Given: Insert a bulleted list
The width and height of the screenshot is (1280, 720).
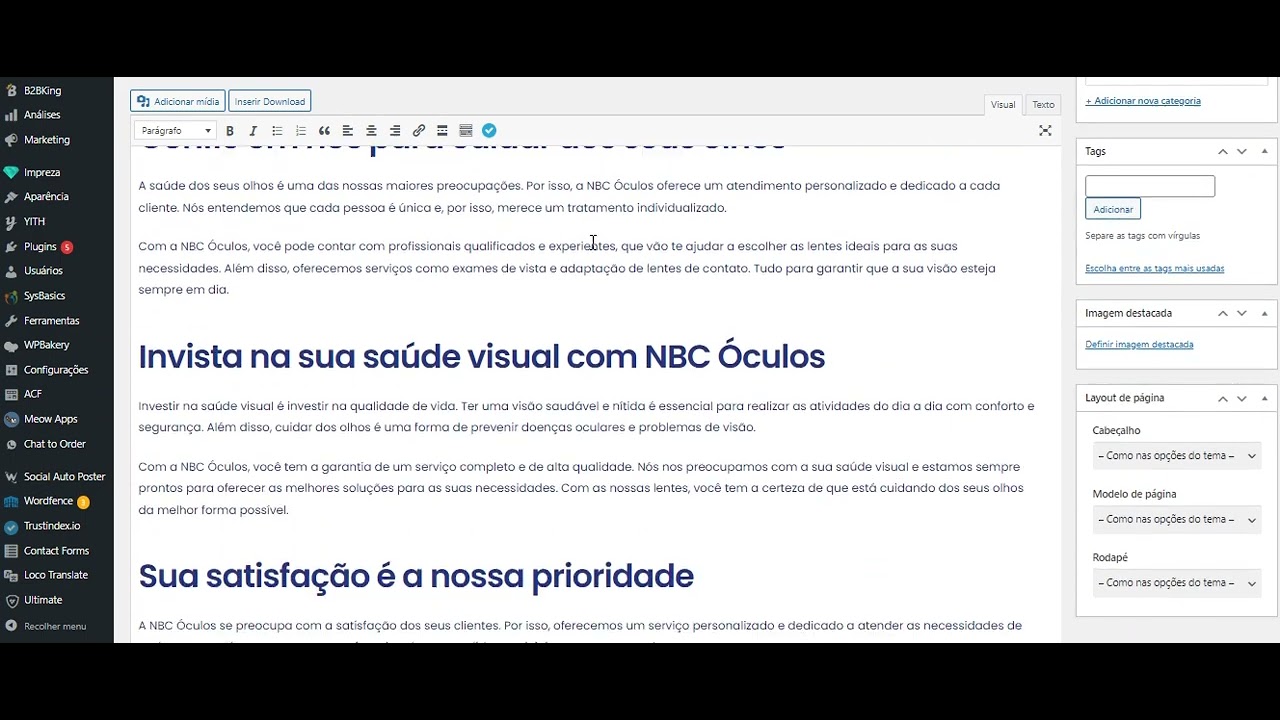Looking at the screenshot, I should [x=277, y=131].
